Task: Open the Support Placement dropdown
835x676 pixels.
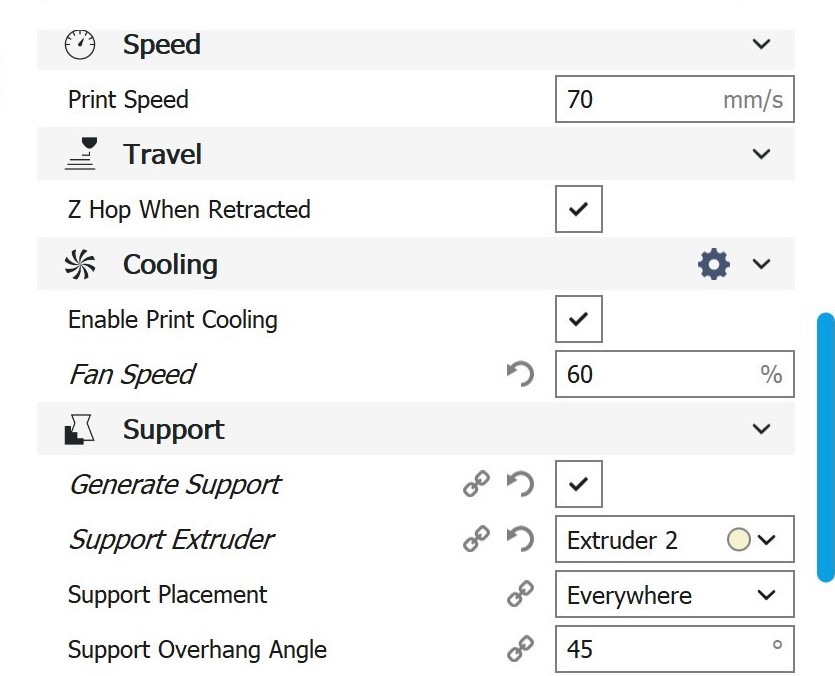Action: [x=674, y=595]
